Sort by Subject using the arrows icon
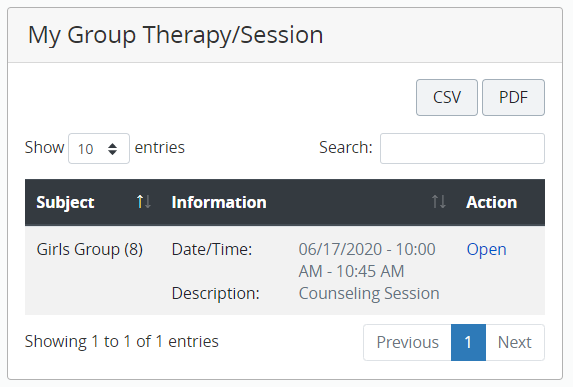 144,202
